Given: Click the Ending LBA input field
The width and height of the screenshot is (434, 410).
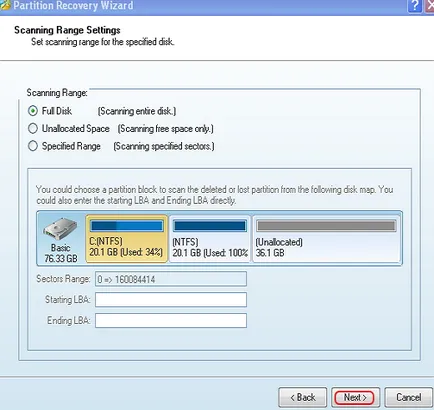Looking at the screenshot, I should 171,320.
